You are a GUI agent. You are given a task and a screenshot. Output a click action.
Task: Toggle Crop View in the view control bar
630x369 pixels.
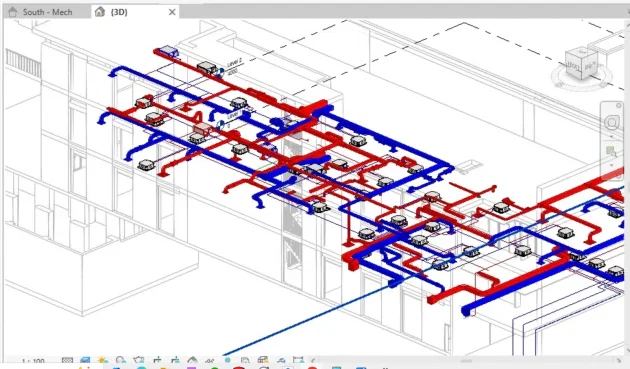click(x=157, y=360)
